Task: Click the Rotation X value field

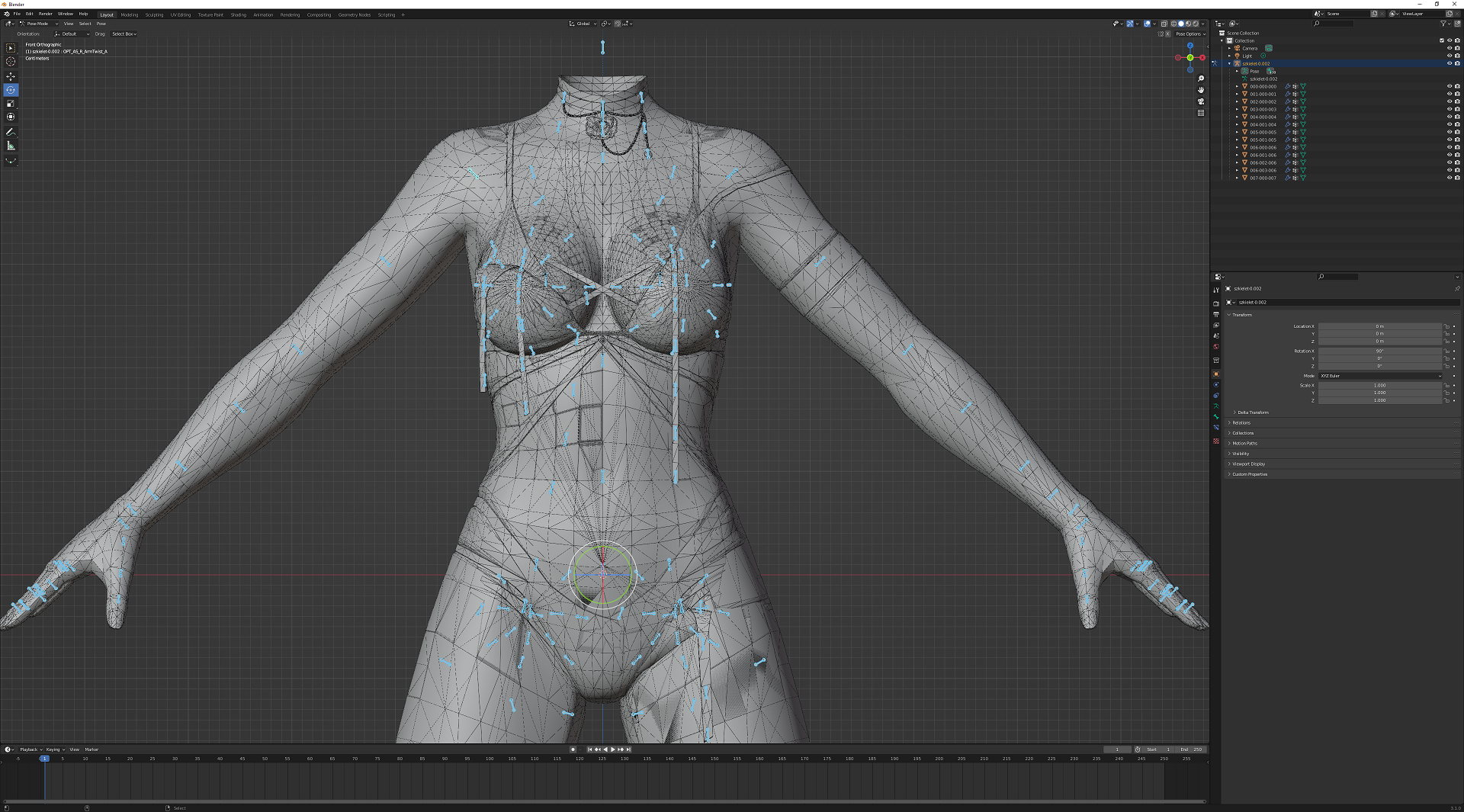Action: point(1380,351)
